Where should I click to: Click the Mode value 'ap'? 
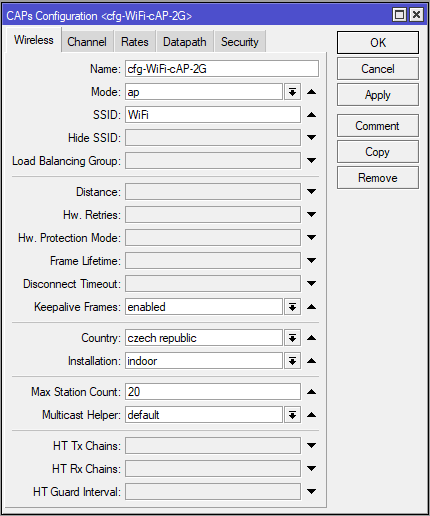133,92
